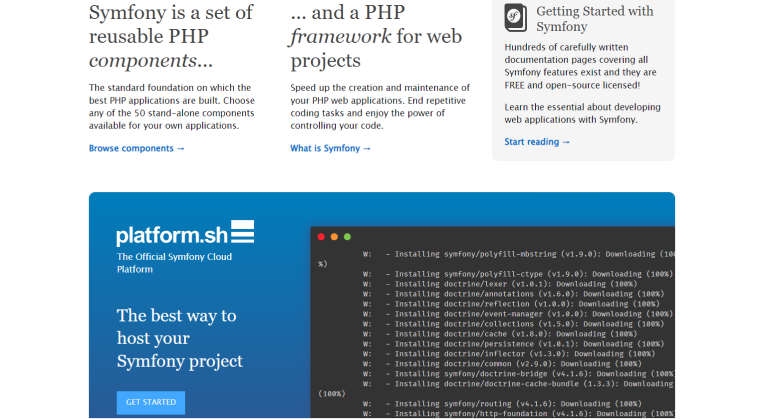Click terminal line installing doctrine/lexer
This screenshot has width=760, height=419.
click(x=500, y=284)
